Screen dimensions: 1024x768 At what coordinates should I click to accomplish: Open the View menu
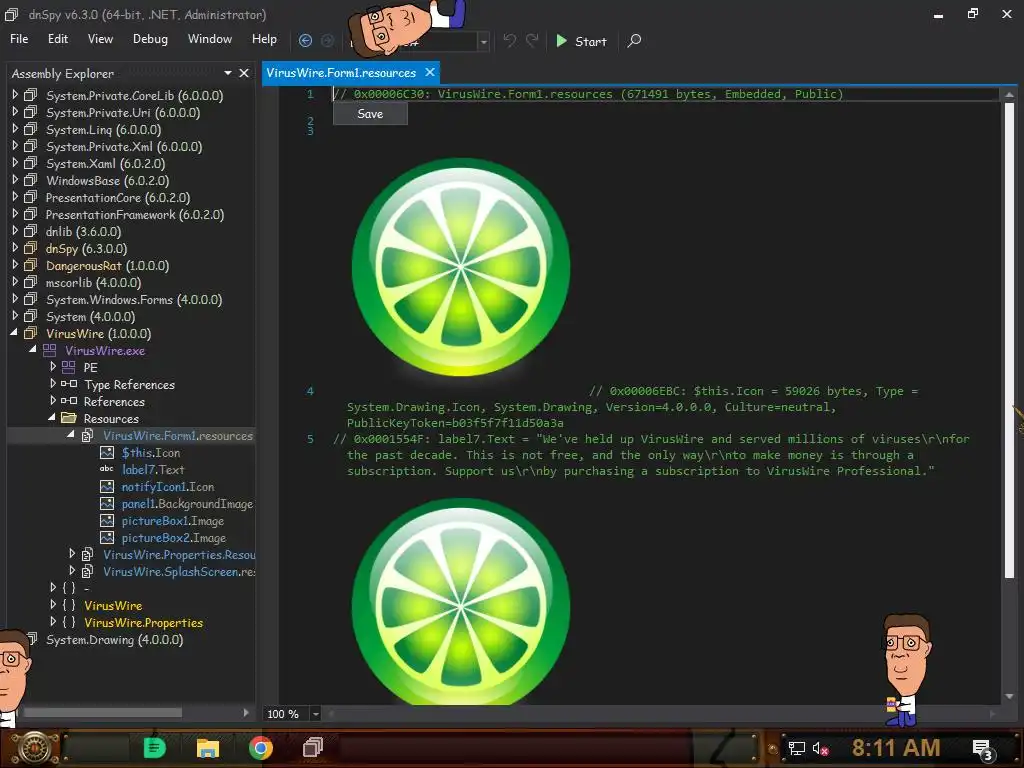pyautogui.click(x=100, y=39)
